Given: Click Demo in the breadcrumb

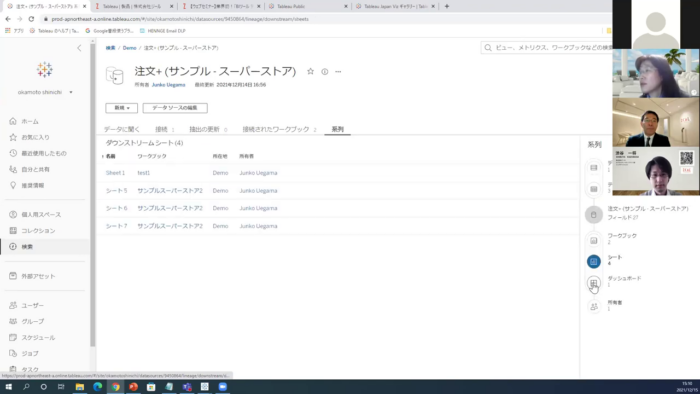Looking at the screenshot, I should coord(129,48).
